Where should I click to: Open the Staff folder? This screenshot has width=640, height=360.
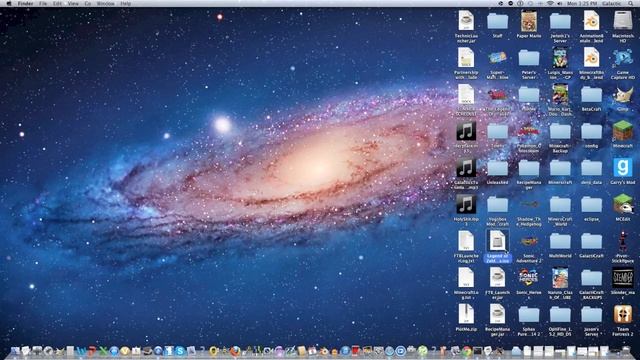[497, 21]
